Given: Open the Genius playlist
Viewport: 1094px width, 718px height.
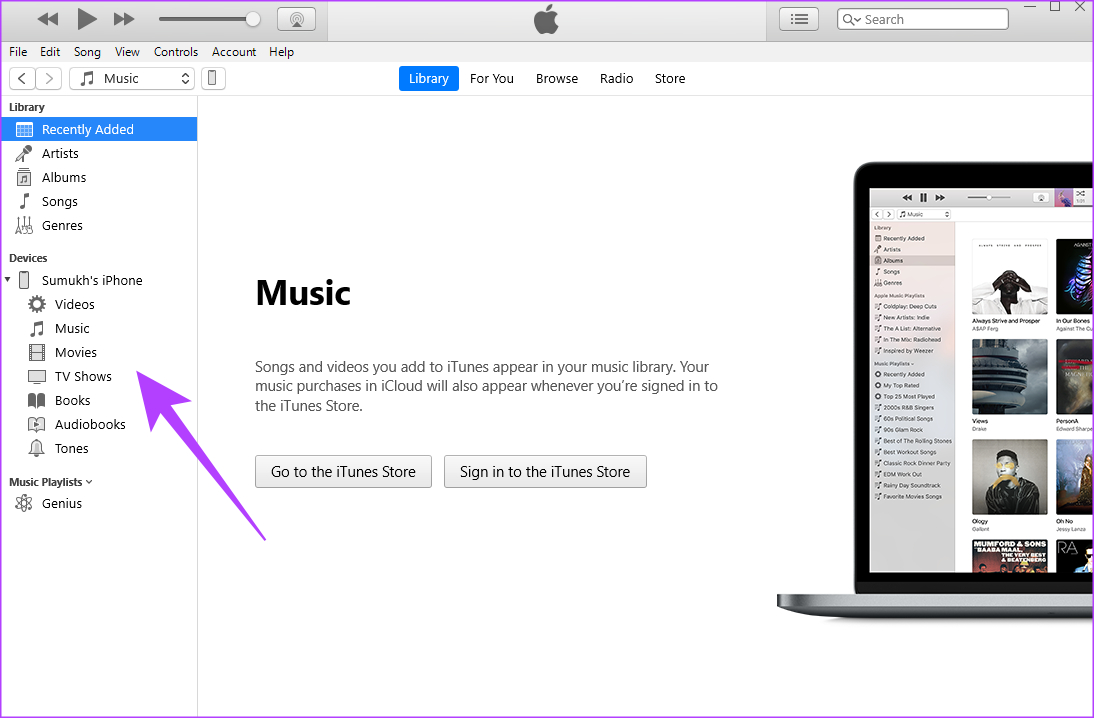Looking at the screenshot, I should (62, 503).
